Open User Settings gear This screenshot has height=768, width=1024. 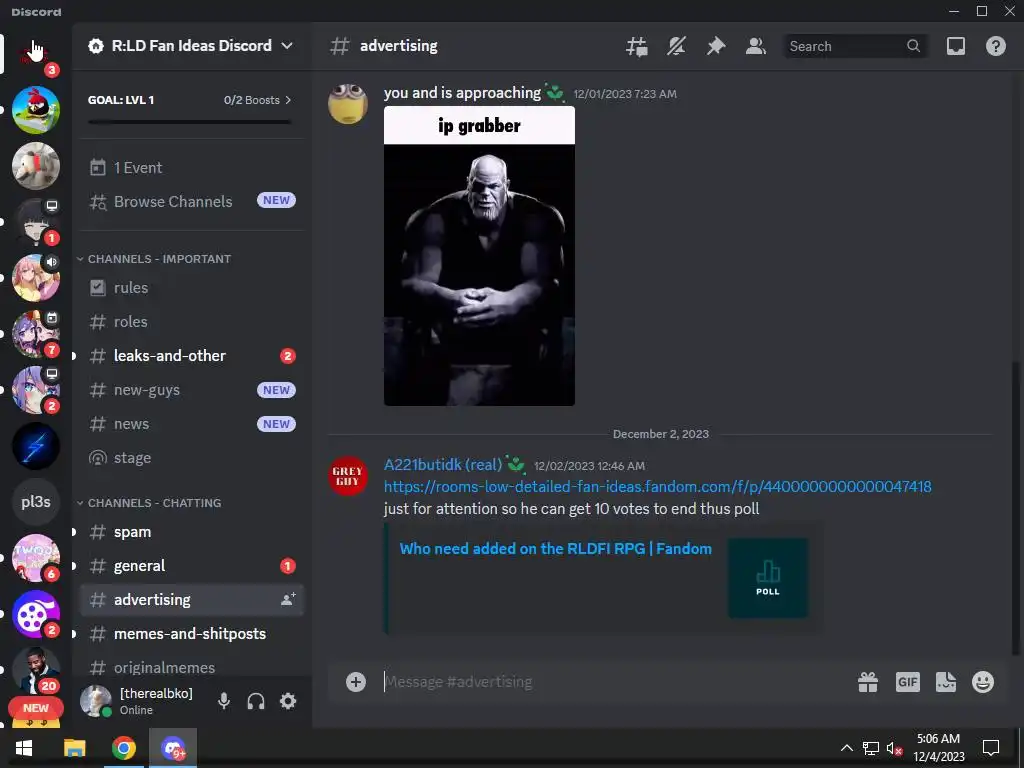288,701
